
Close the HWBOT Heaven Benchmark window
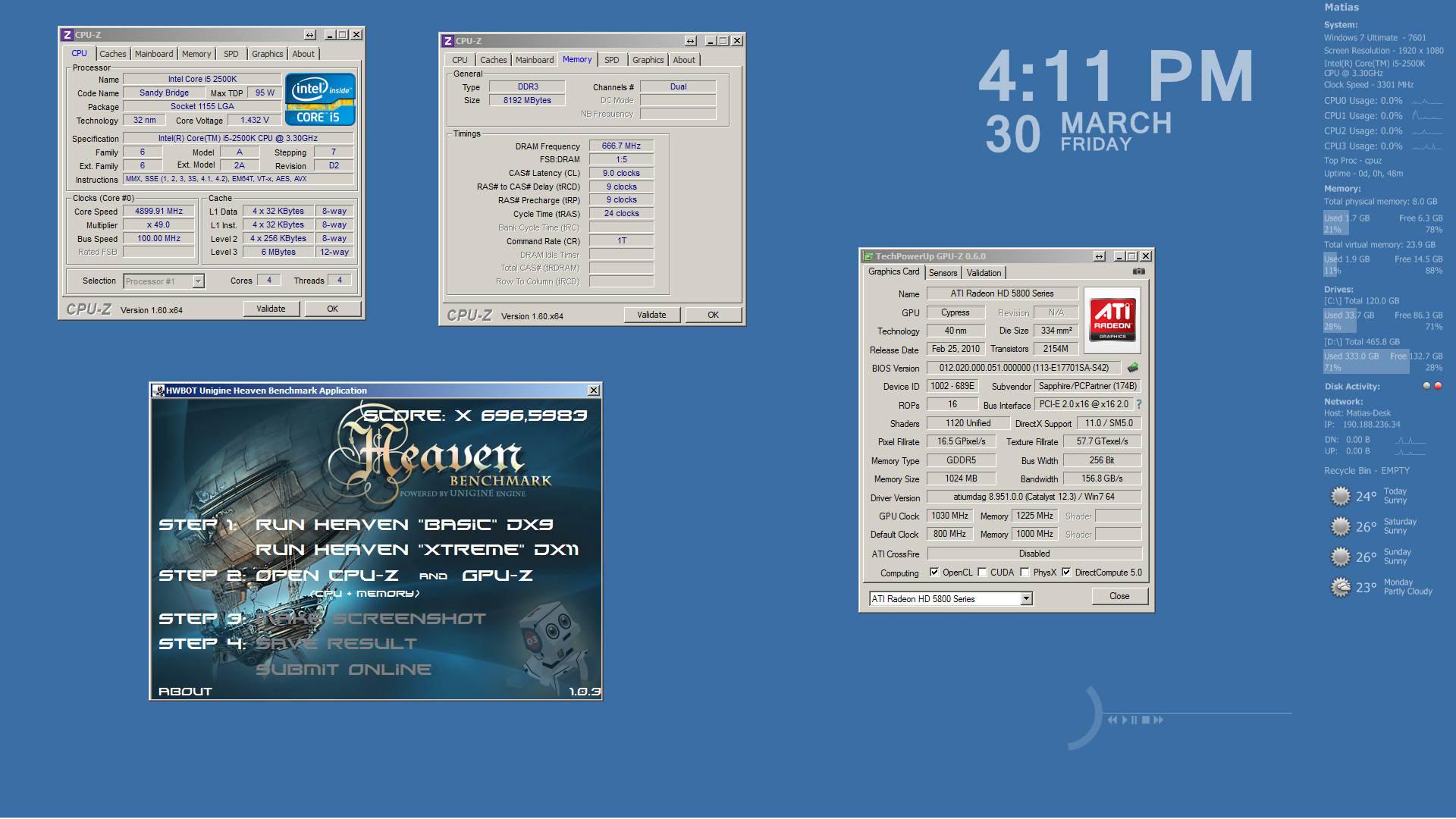point(594,391)
